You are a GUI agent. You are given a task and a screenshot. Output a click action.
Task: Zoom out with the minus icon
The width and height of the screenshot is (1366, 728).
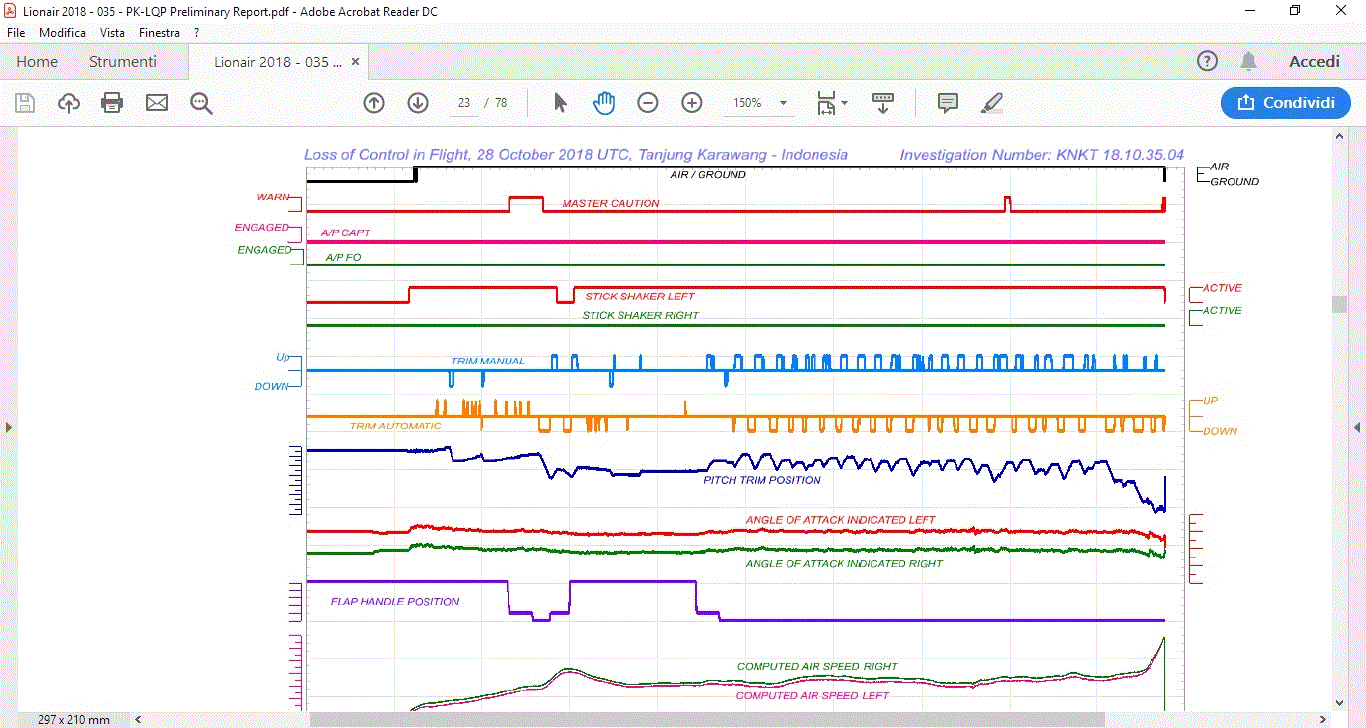648,103
